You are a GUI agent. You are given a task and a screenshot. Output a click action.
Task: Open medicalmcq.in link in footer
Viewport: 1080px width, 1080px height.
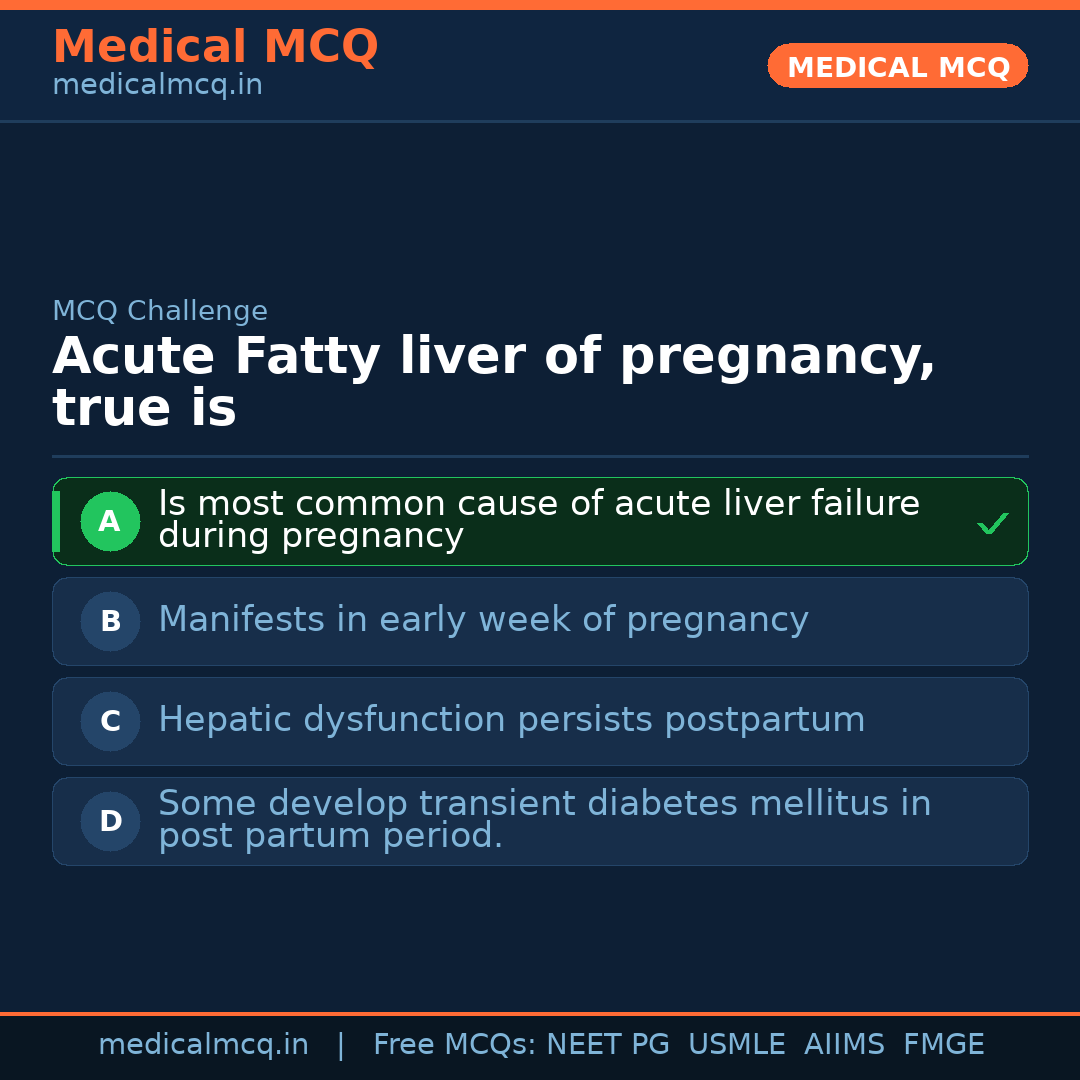pyautogui.click(x=203, y=1045)
